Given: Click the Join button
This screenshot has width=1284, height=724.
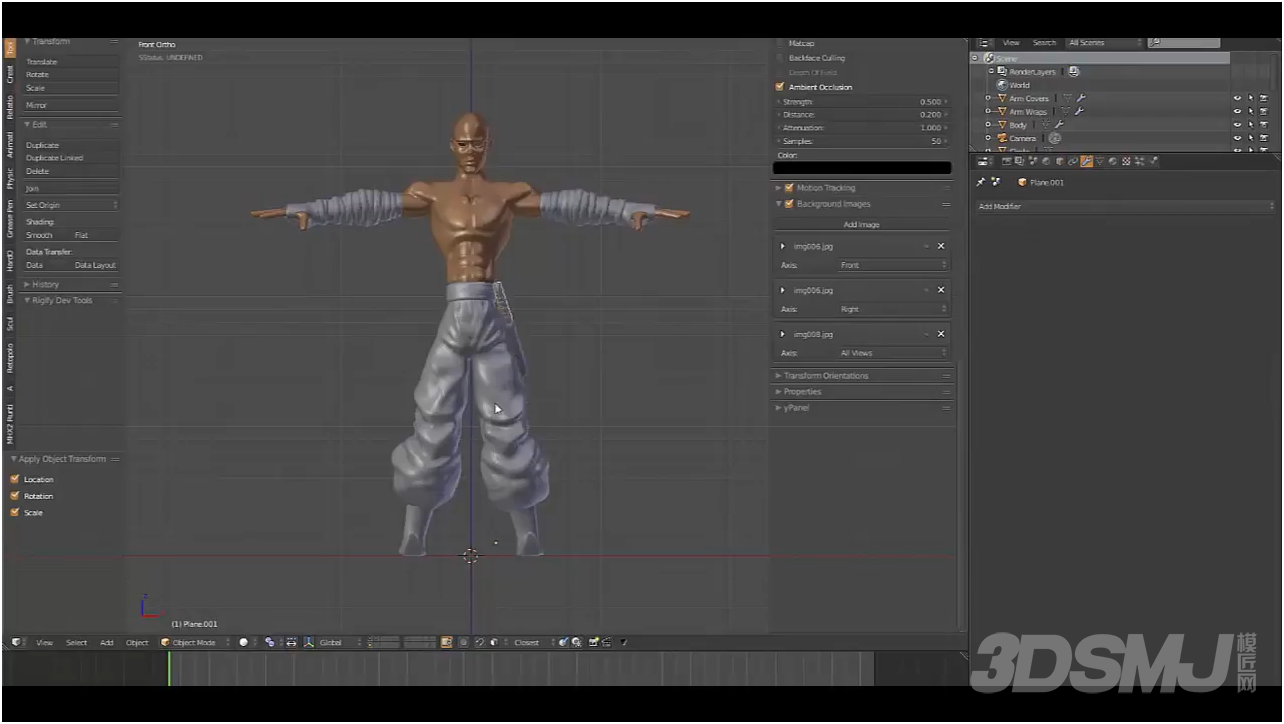Looking at the screenshot, I should pyautogui.click(x=71, y=188).
